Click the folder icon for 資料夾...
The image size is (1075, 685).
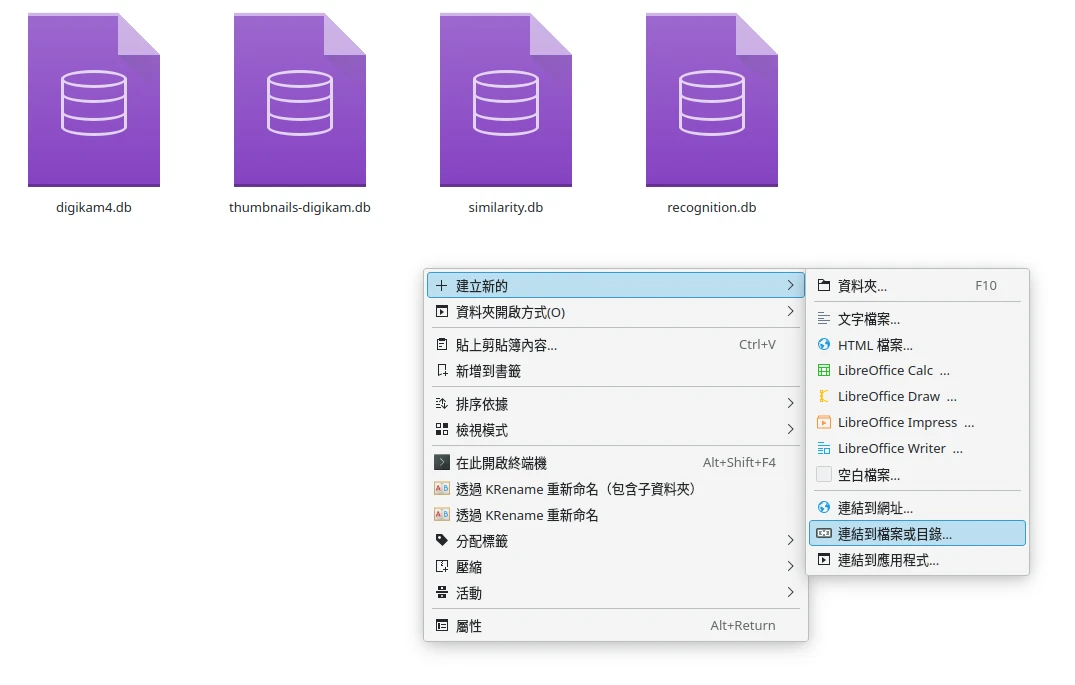[x=823, y=285]
